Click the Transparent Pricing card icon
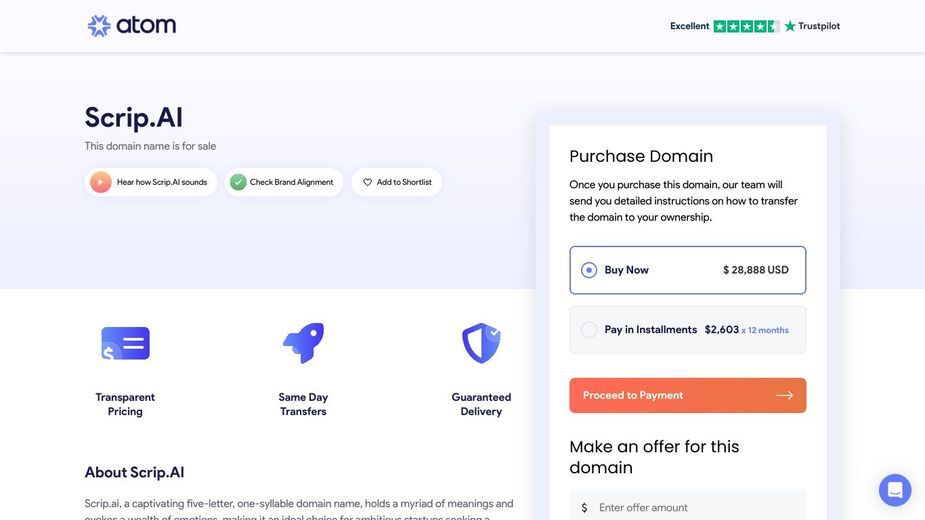 coord(125,344)
